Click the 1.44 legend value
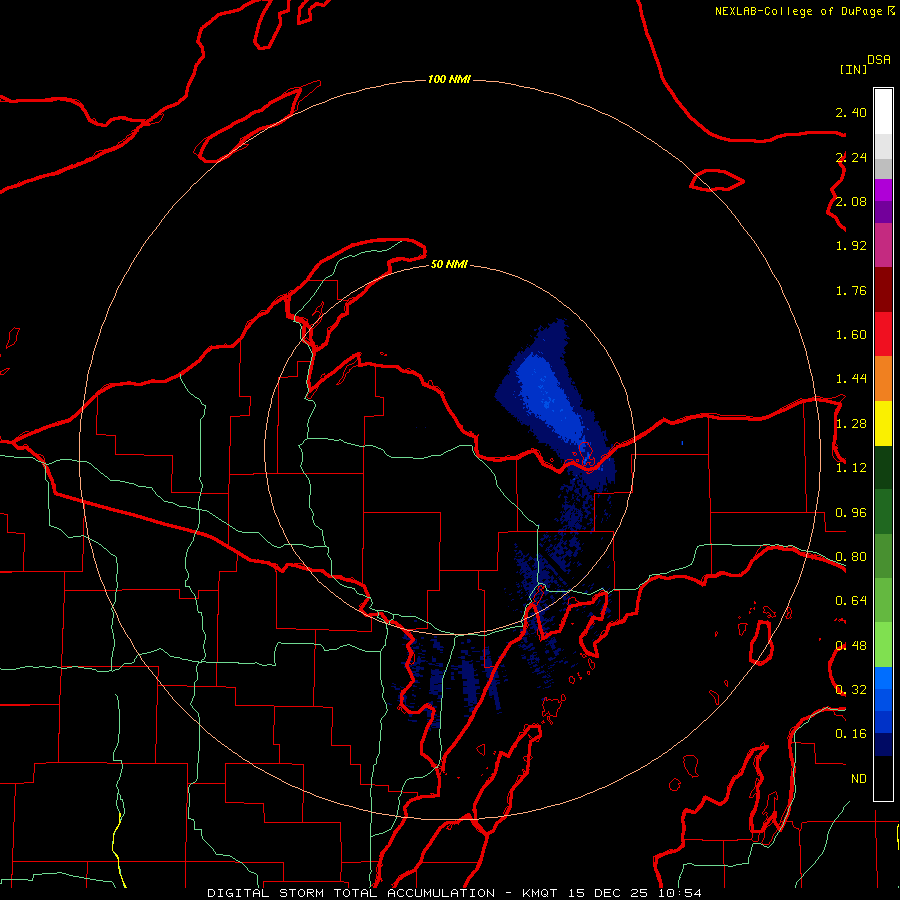The width and height of the screenshot is (900, 900). [x=851, y=379]
